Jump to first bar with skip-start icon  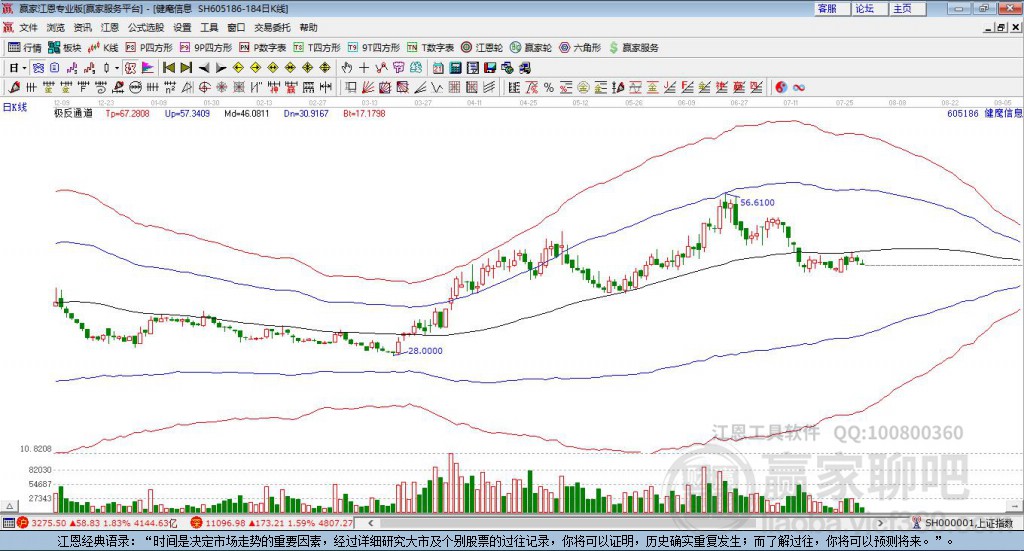click(x=168, y=68)
